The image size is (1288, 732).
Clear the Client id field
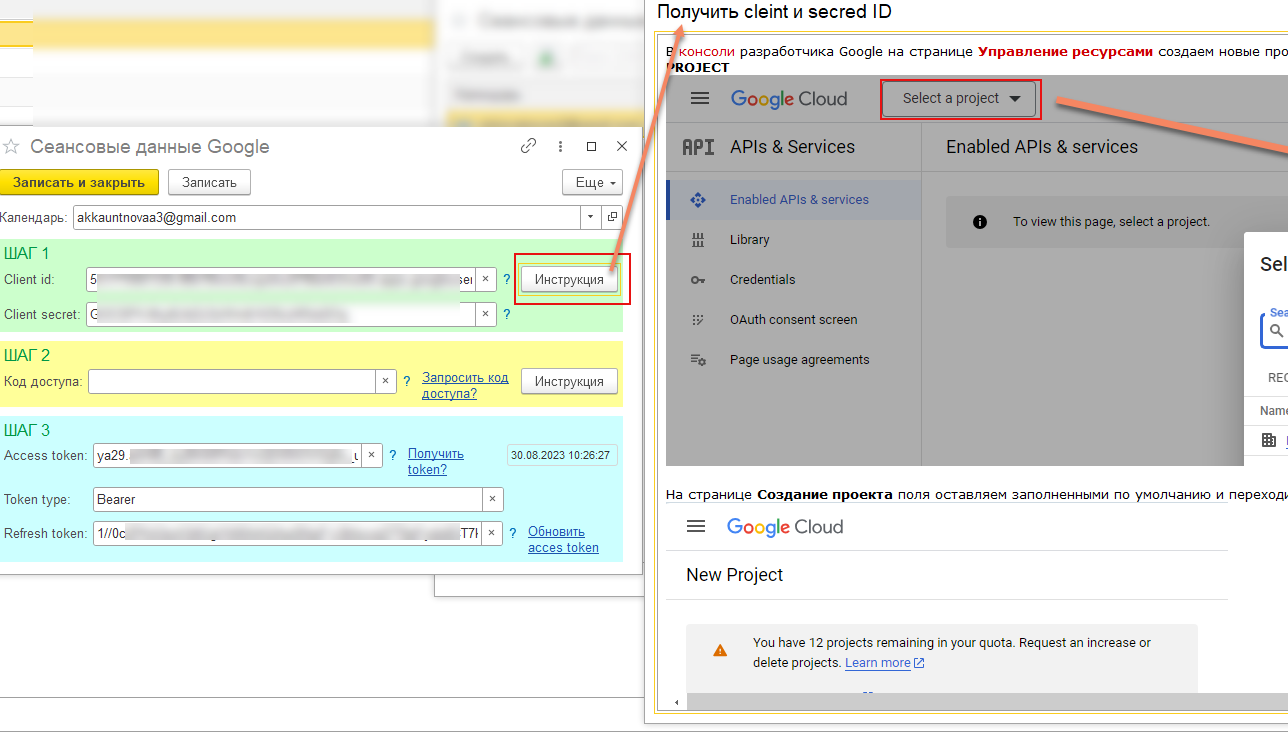(485, 279)
